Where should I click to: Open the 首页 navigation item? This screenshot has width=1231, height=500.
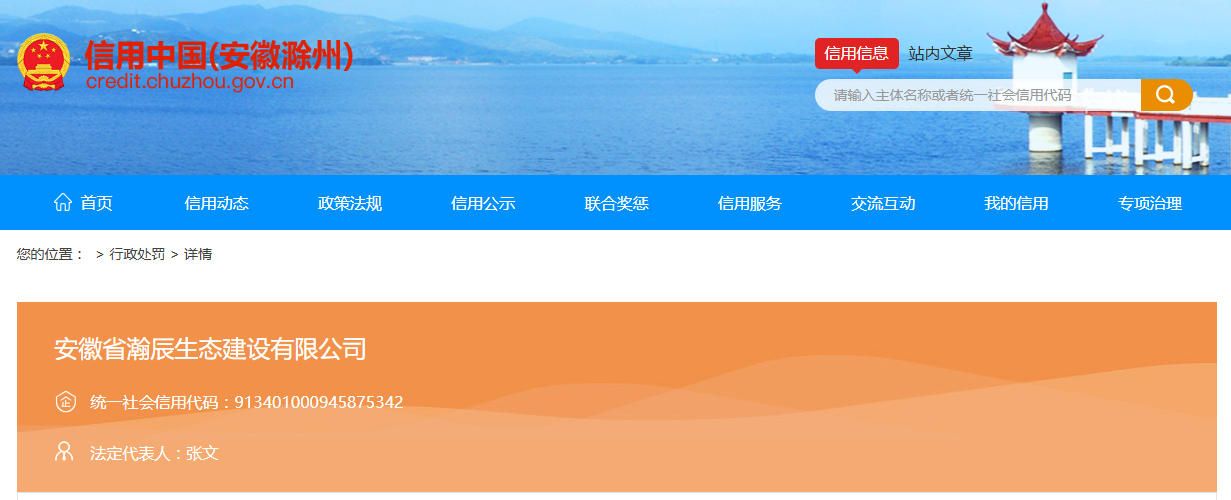pyautogui.click(x=96, y=203)
